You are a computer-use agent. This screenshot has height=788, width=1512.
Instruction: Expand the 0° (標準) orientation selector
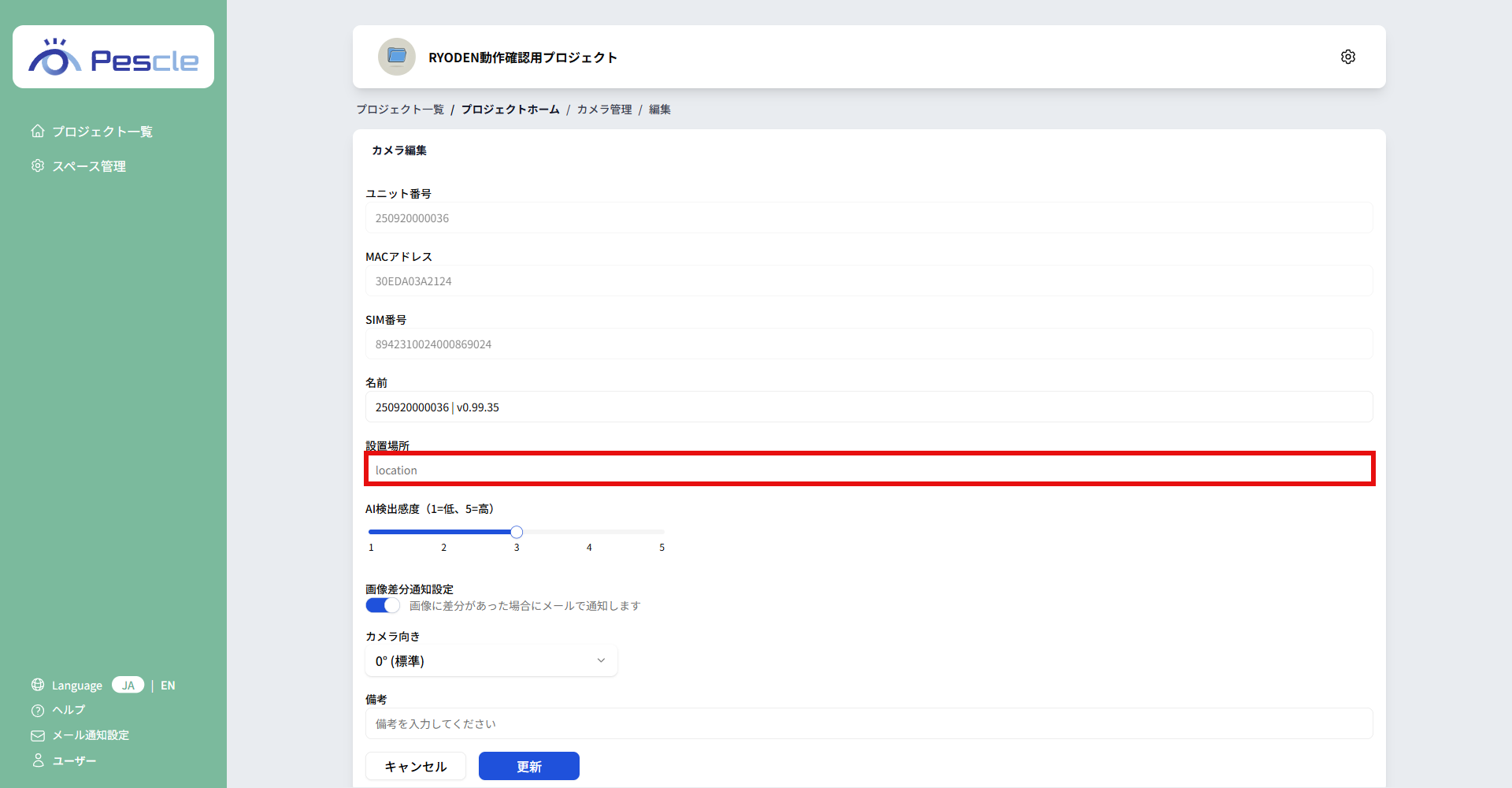click(490, 660)
